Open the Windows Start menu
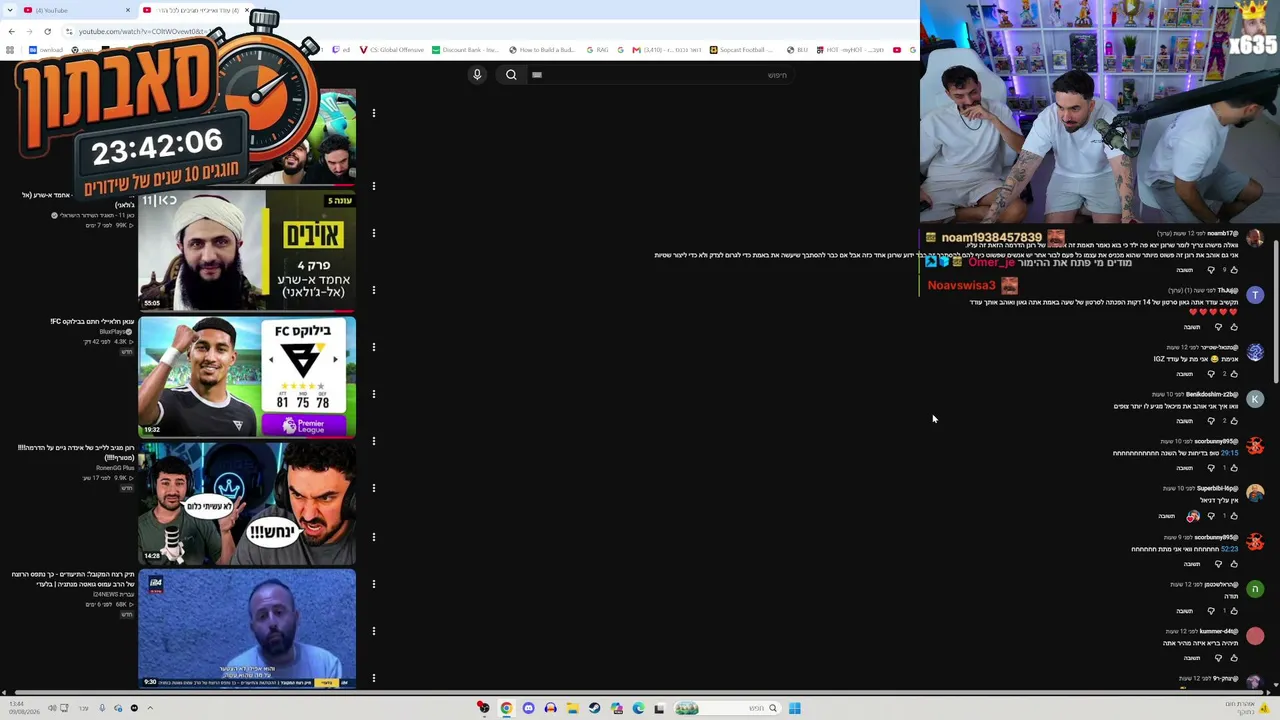The width and height of the screenshot is (1280, 720). tap(794, 708)
